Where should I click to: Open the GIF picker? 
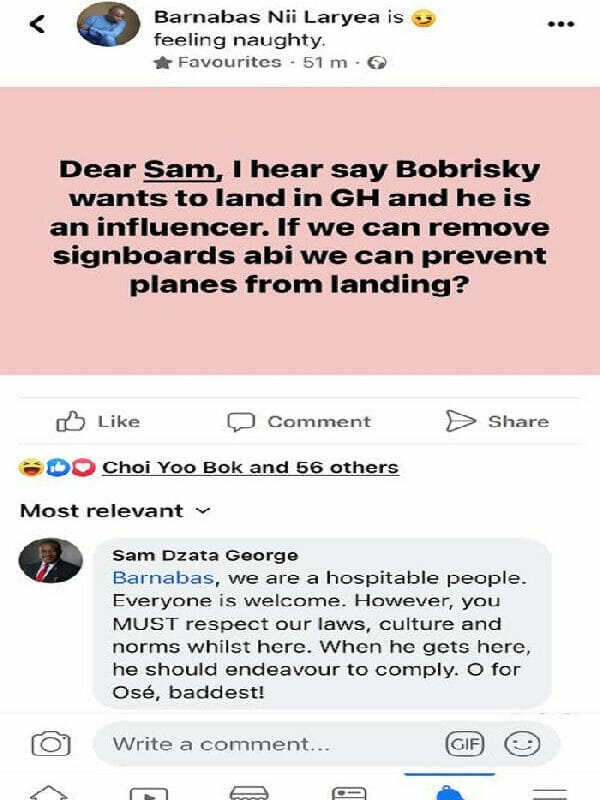[459, 744]
